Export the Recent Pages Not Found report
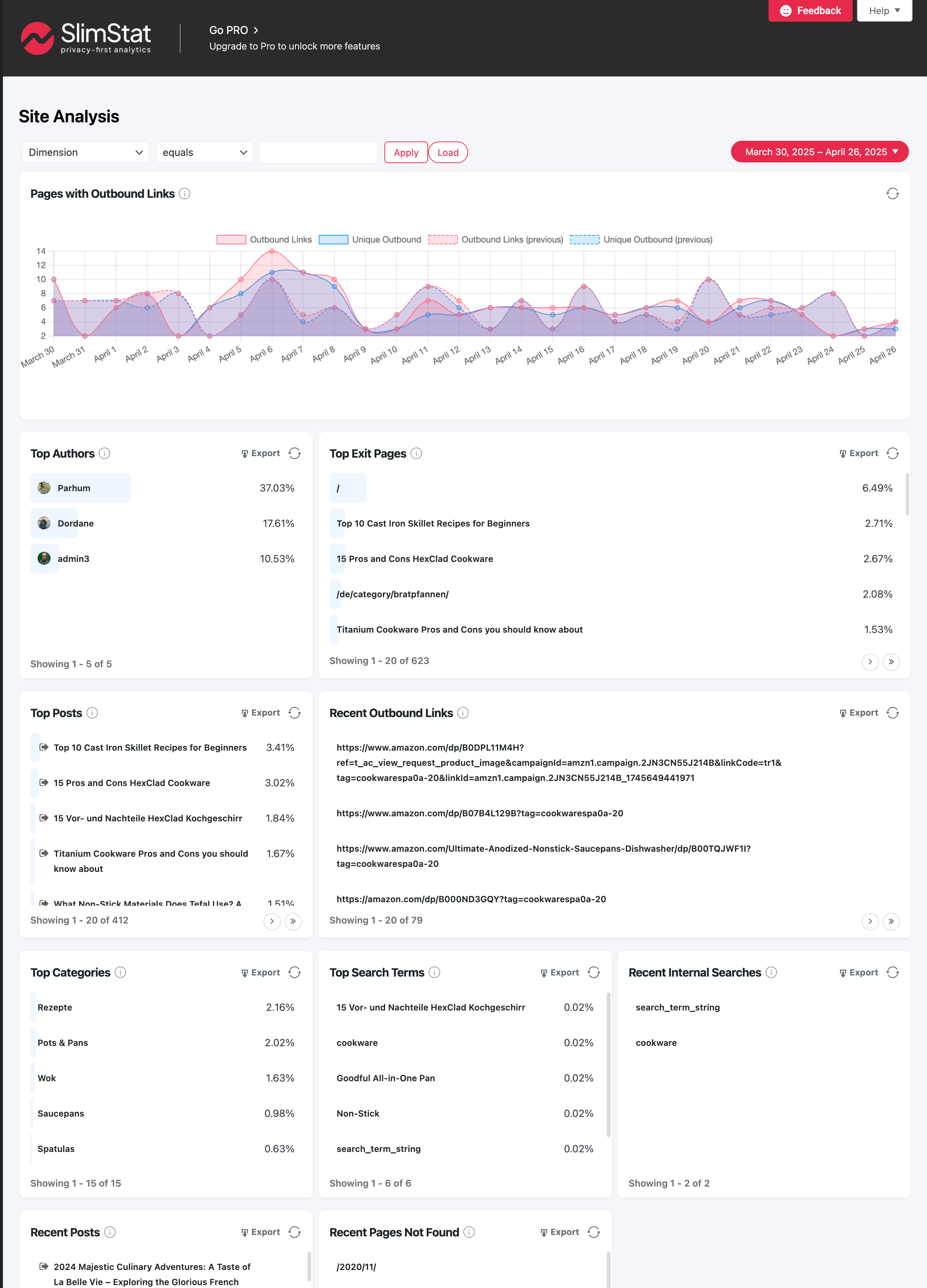Image resolution: width=927 pixels, height=1288 pixels. (560, 1232)
